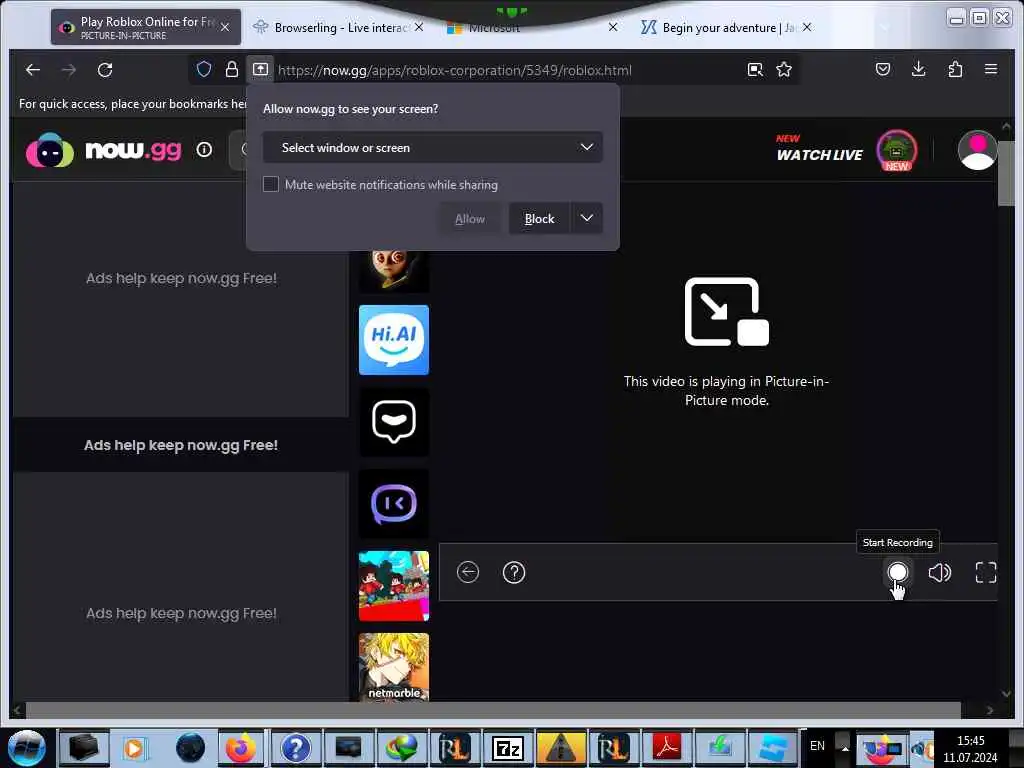The height and width of the screenshot is (768, 1024).
Task: Open the tracking protection shield icon
Action: click(204, 69)
